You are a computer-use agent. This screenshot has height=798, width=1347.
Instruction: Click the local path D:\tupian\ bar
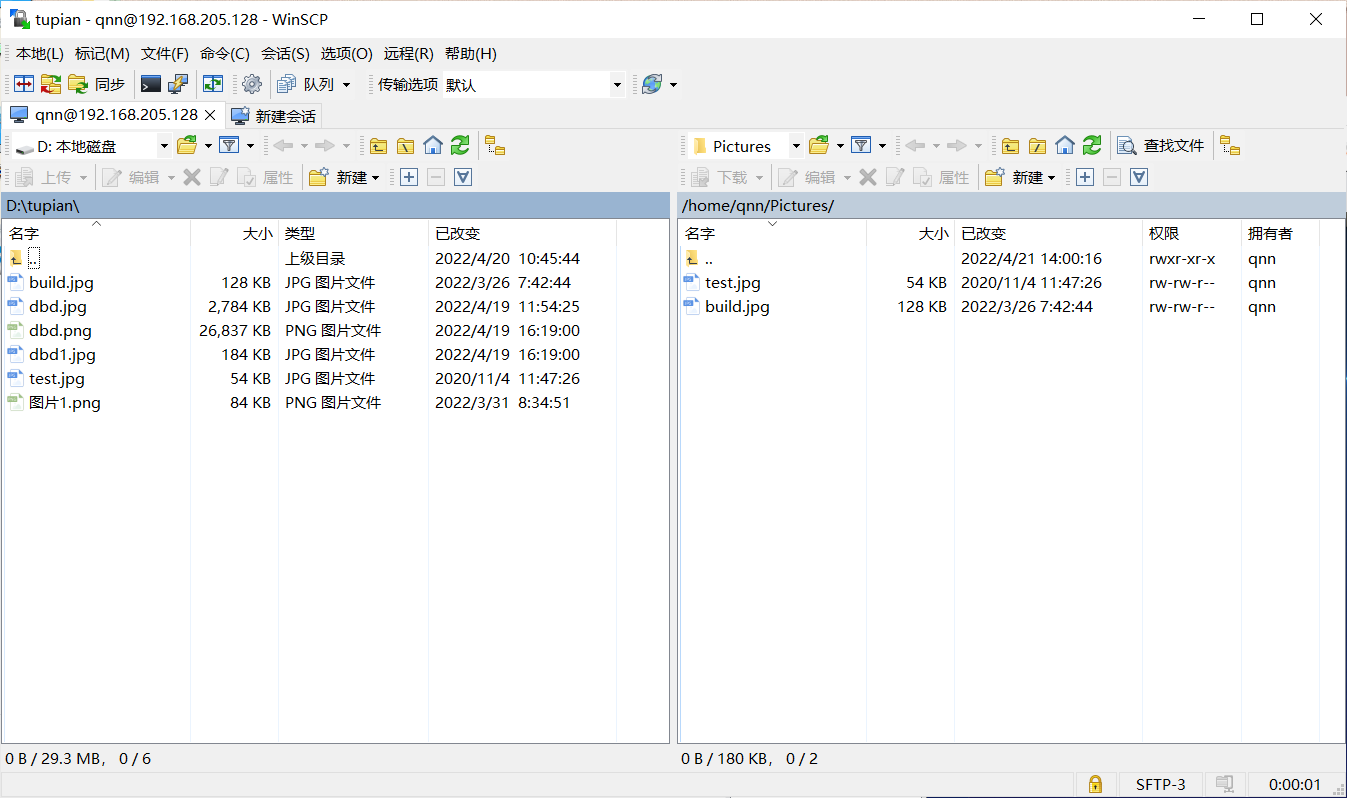(x=335, y=205)
